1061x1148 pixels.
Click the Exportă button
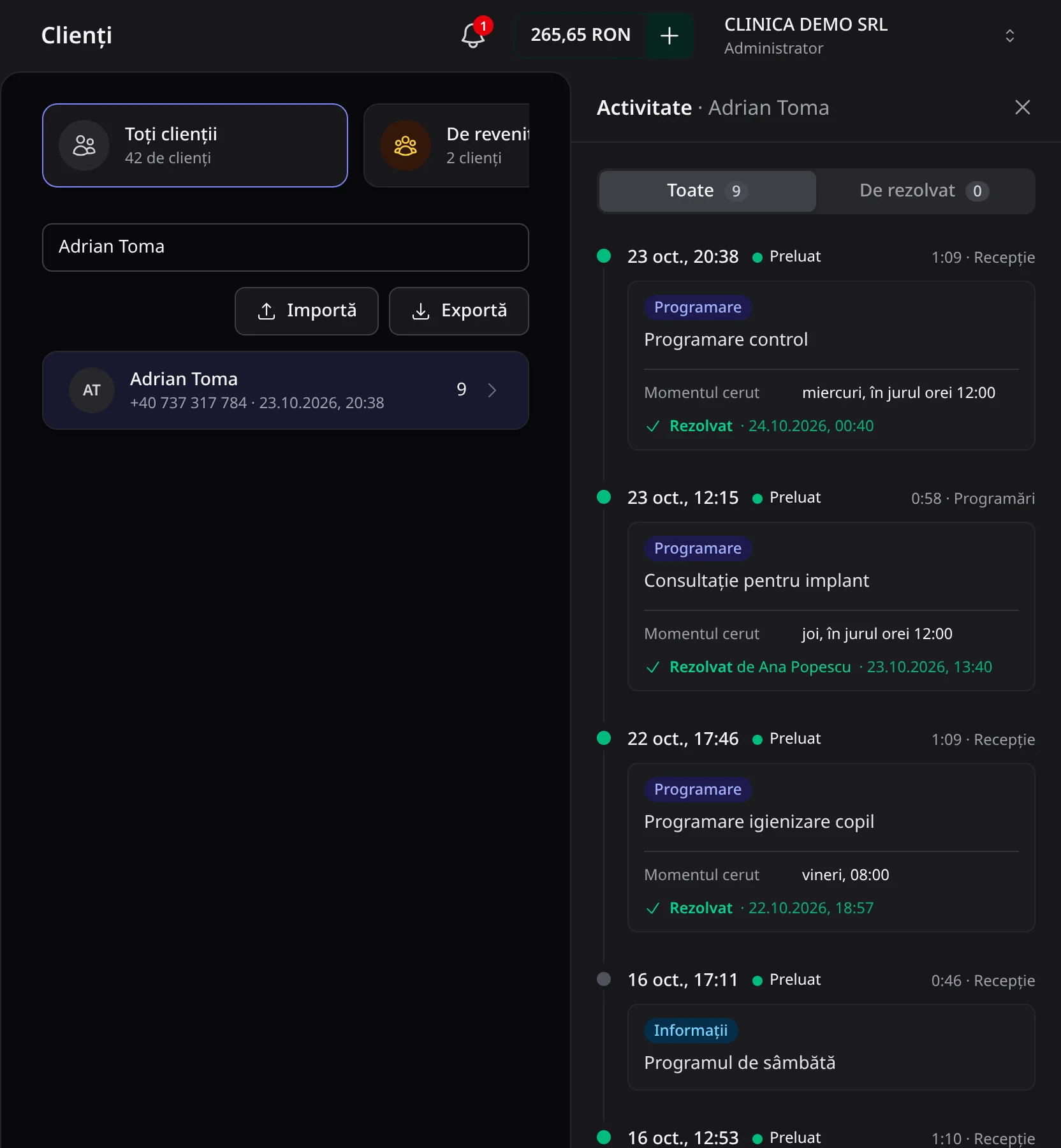(459, 311)
